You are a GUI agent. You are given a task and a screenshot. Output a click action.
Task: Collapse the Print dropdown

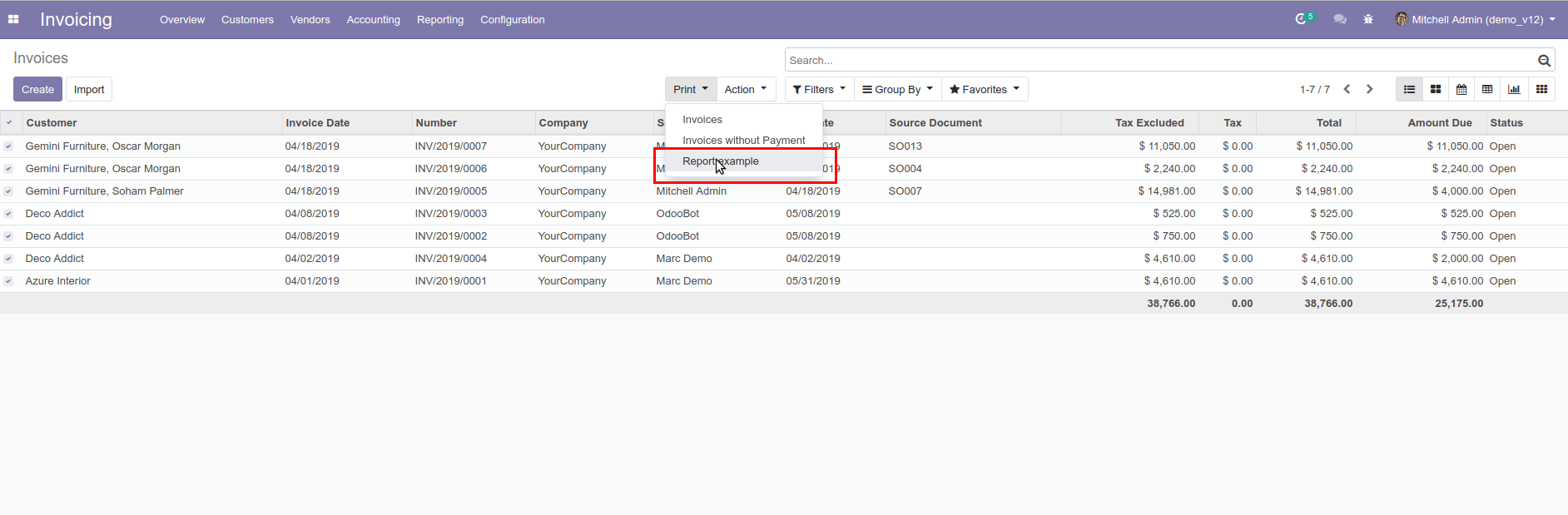(x=690, y=89)
